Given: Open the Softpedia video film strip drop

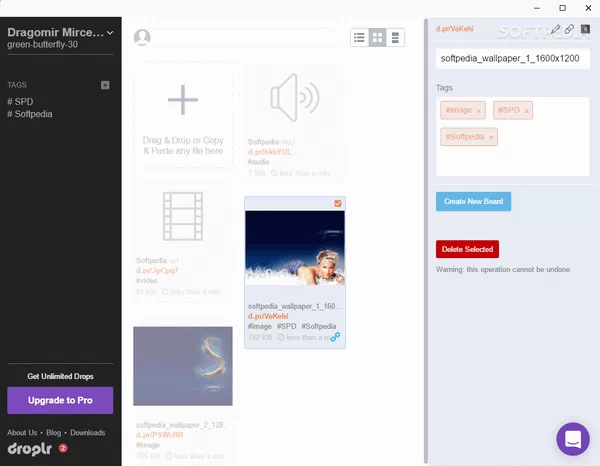Looking at the screenshot, I should 183,216.
